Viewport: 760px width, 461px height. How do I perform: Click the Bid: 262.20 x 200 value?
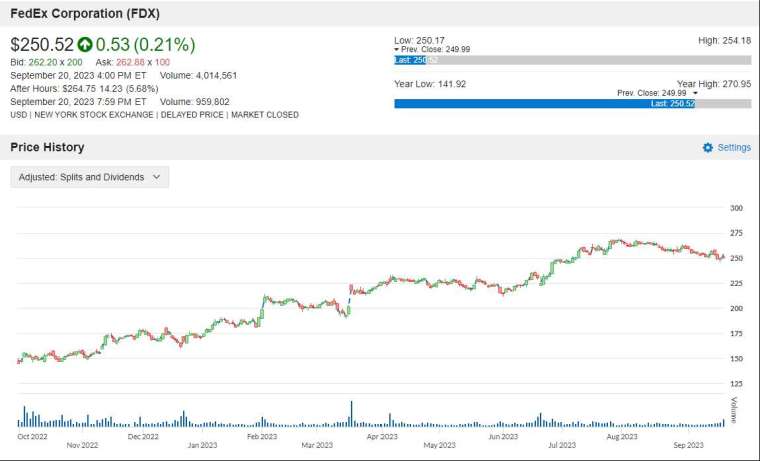click(46, 62)
